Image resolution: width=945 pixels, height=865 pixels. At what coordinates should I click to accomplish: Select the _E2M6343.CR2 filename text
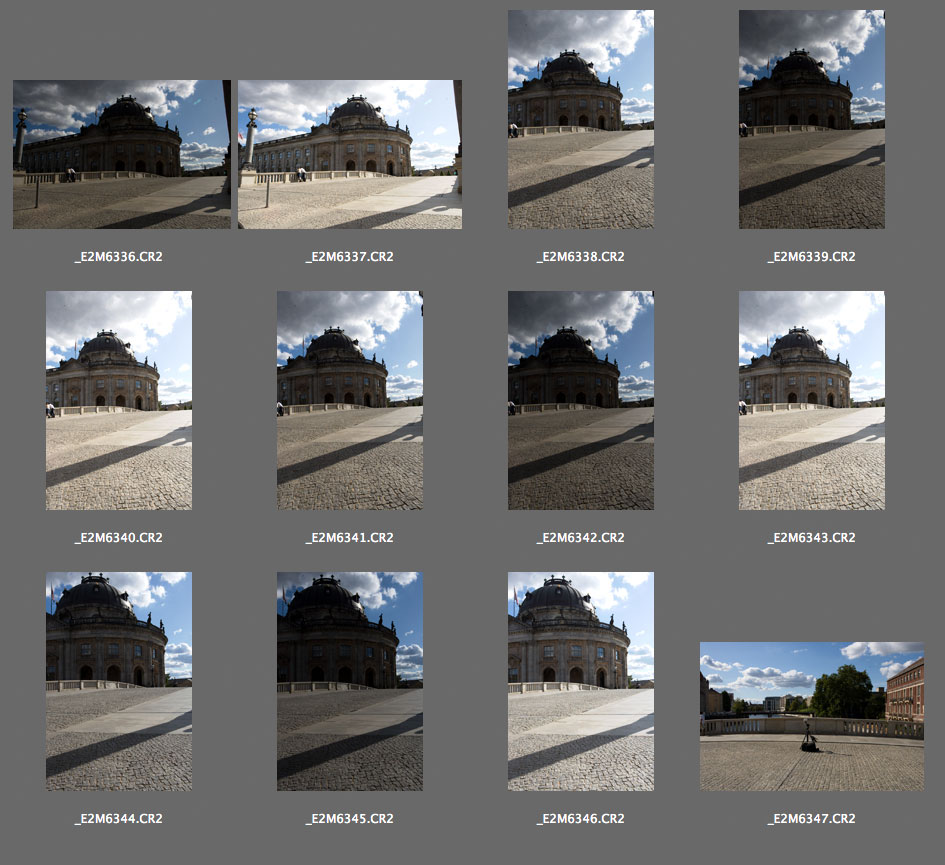812,538
